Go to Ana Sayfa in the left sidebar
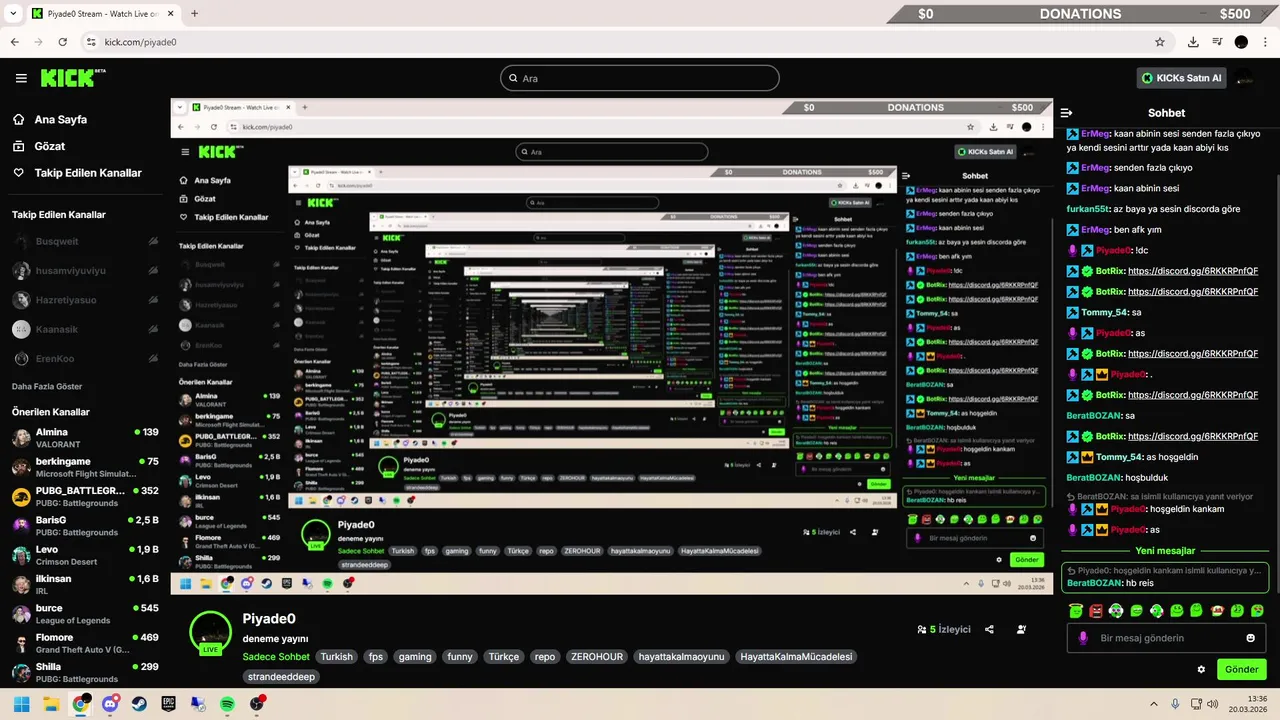The height and width of the screenshot is (720, 1280). 61,119
